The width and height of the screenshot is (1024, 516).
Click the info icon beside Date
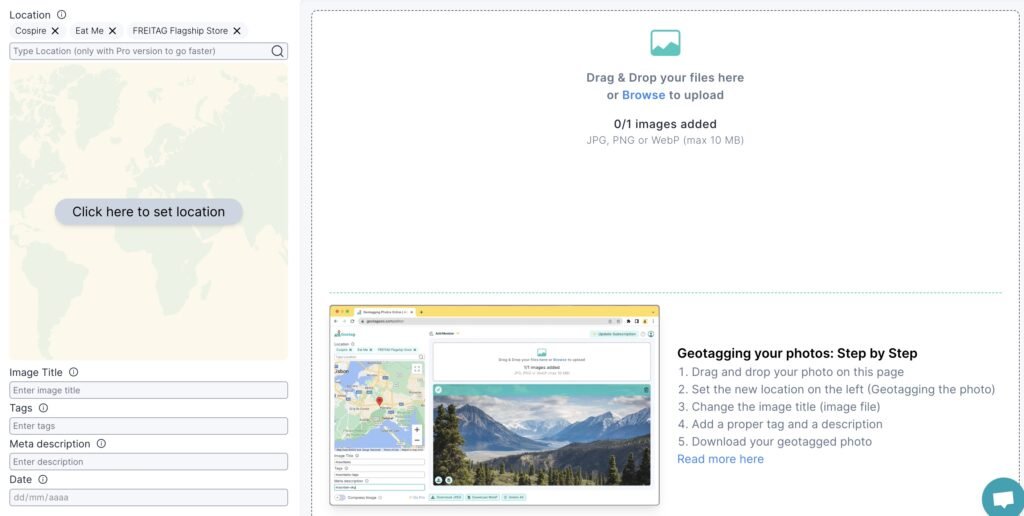pos(43,480)
